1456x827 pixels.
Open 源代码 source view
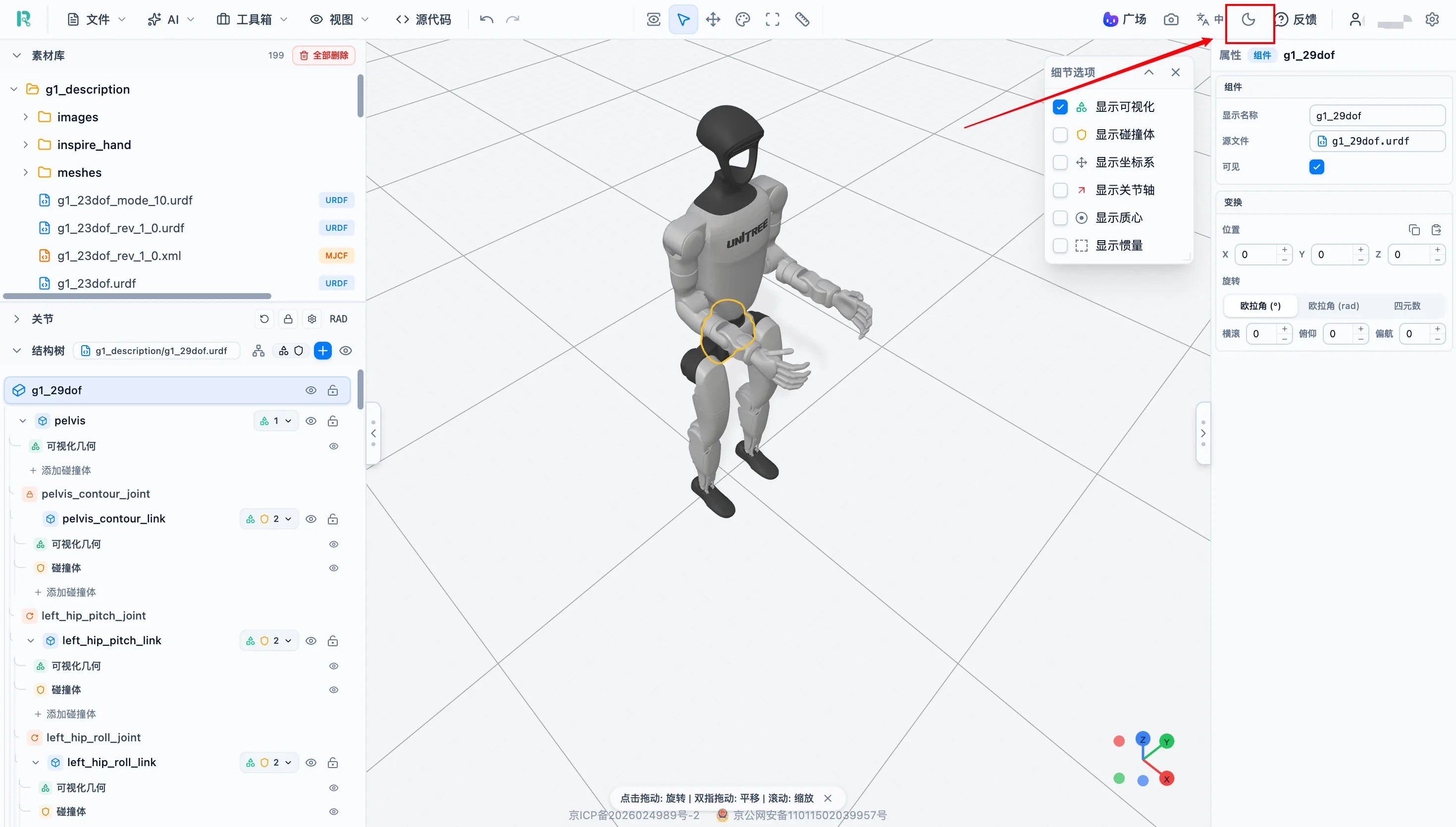click(x=423, y=19)
